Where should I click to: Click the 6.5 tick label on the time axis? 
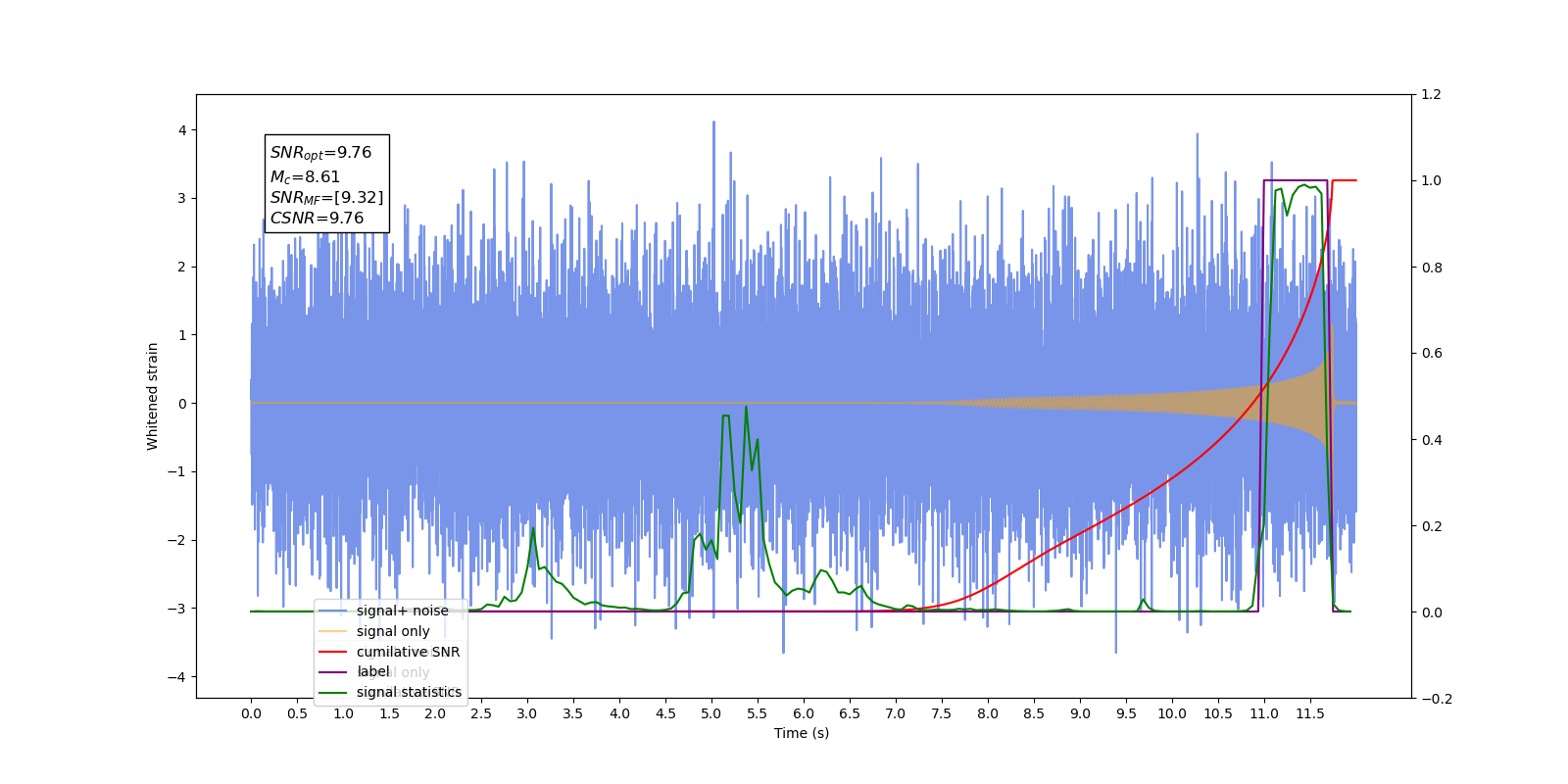[850, 713]
